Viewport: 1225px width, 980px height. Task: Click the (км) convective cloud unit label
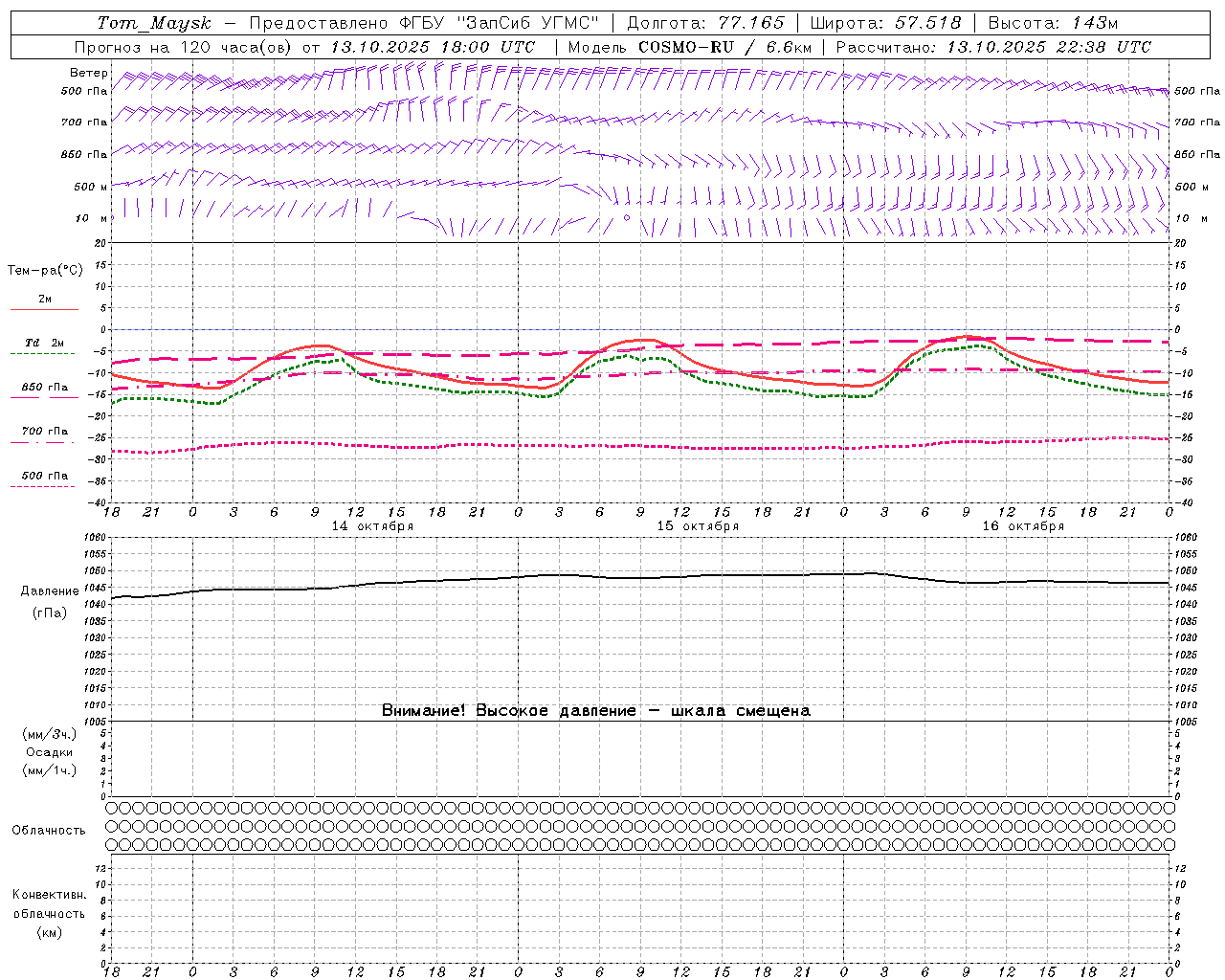tap(49, 932)
